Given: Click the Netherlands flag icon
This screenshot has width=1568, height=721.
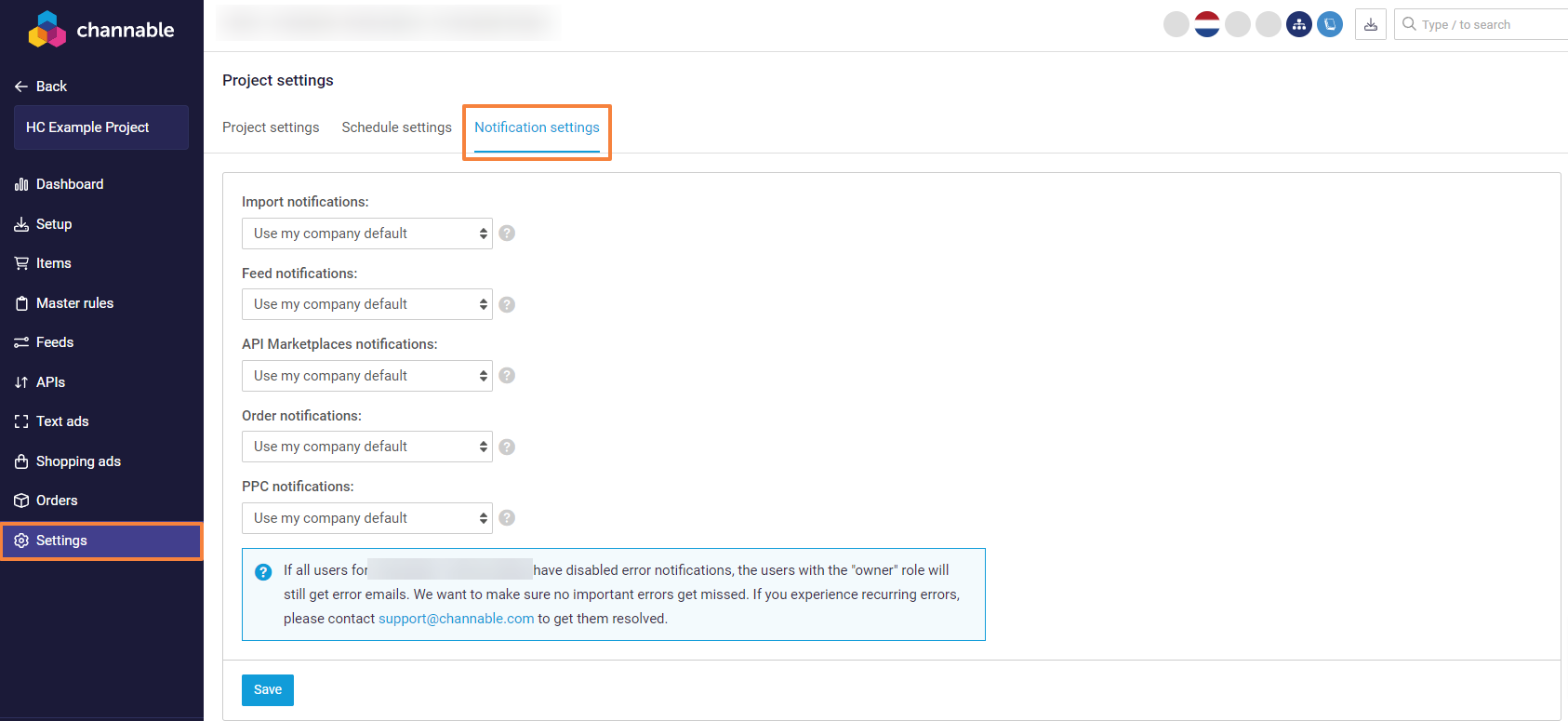Looking at the screenshot, I should coord(1206,24).
